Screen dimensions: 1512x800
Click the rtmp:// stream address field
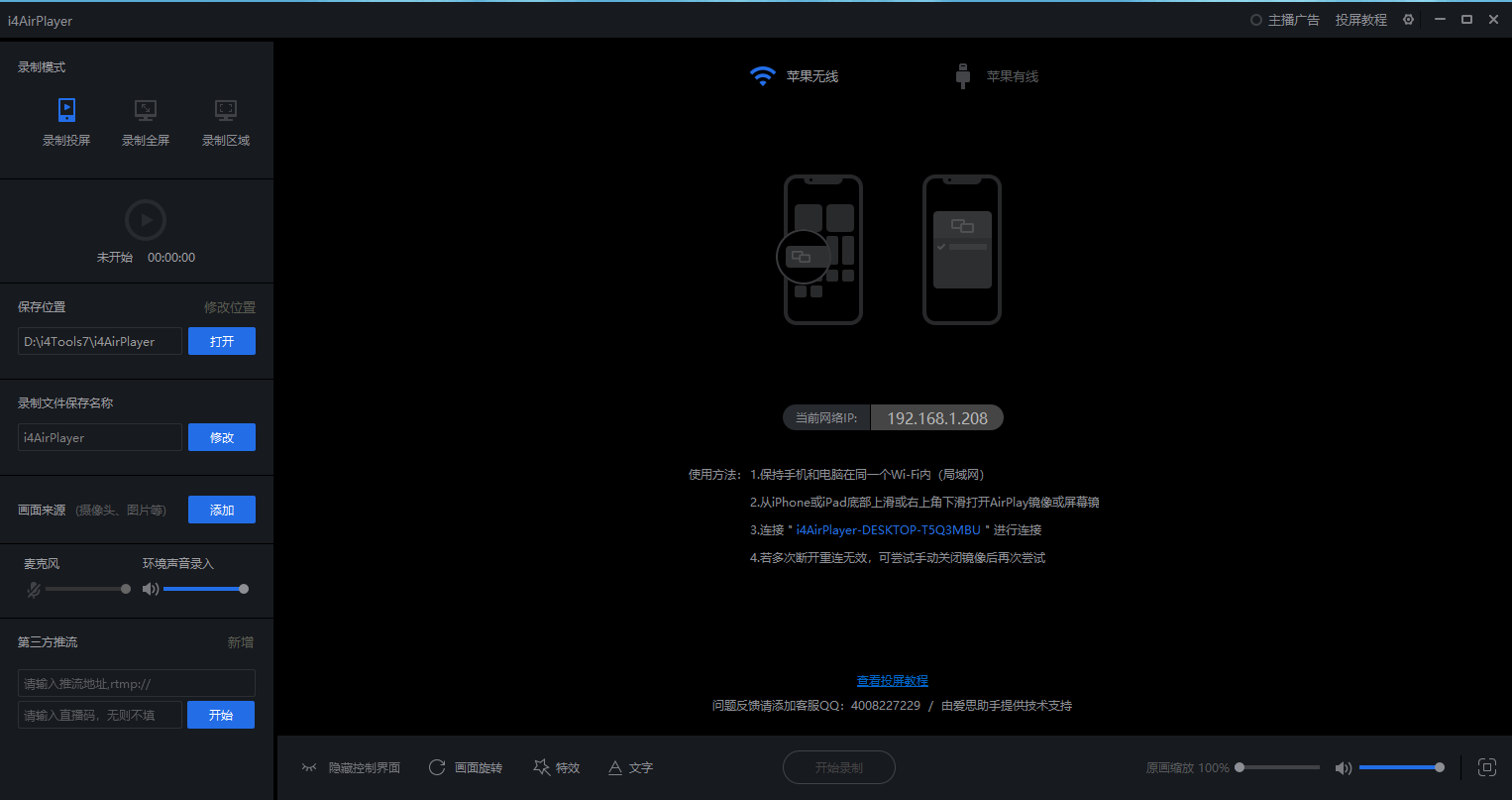[x=137, y=683]
